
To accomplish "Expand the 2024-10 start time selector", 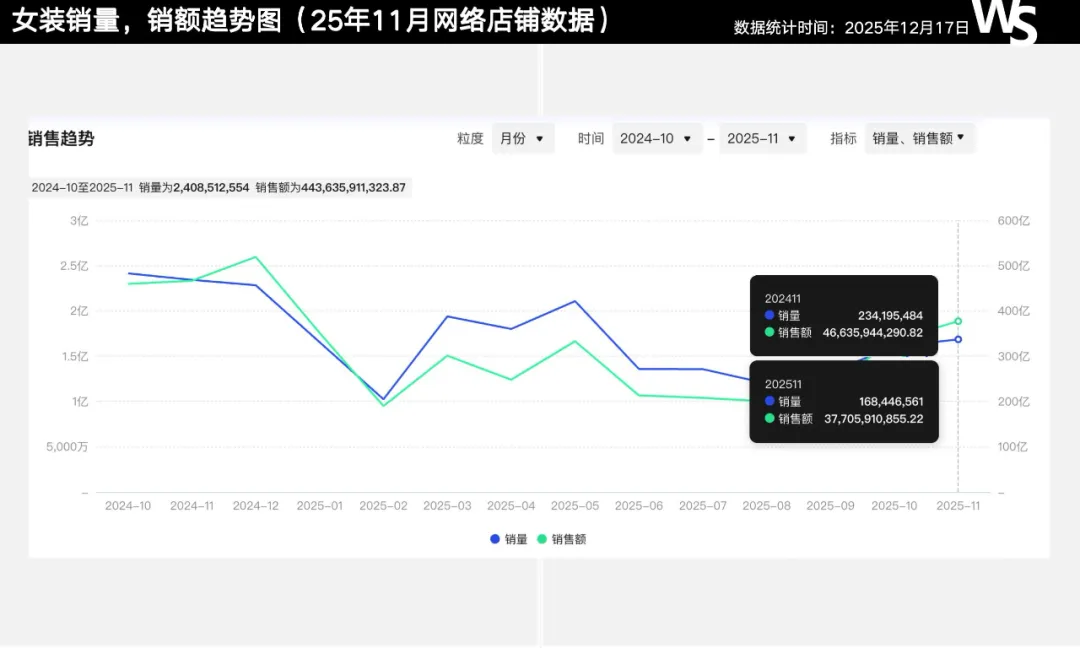I will tap(656, 139).
